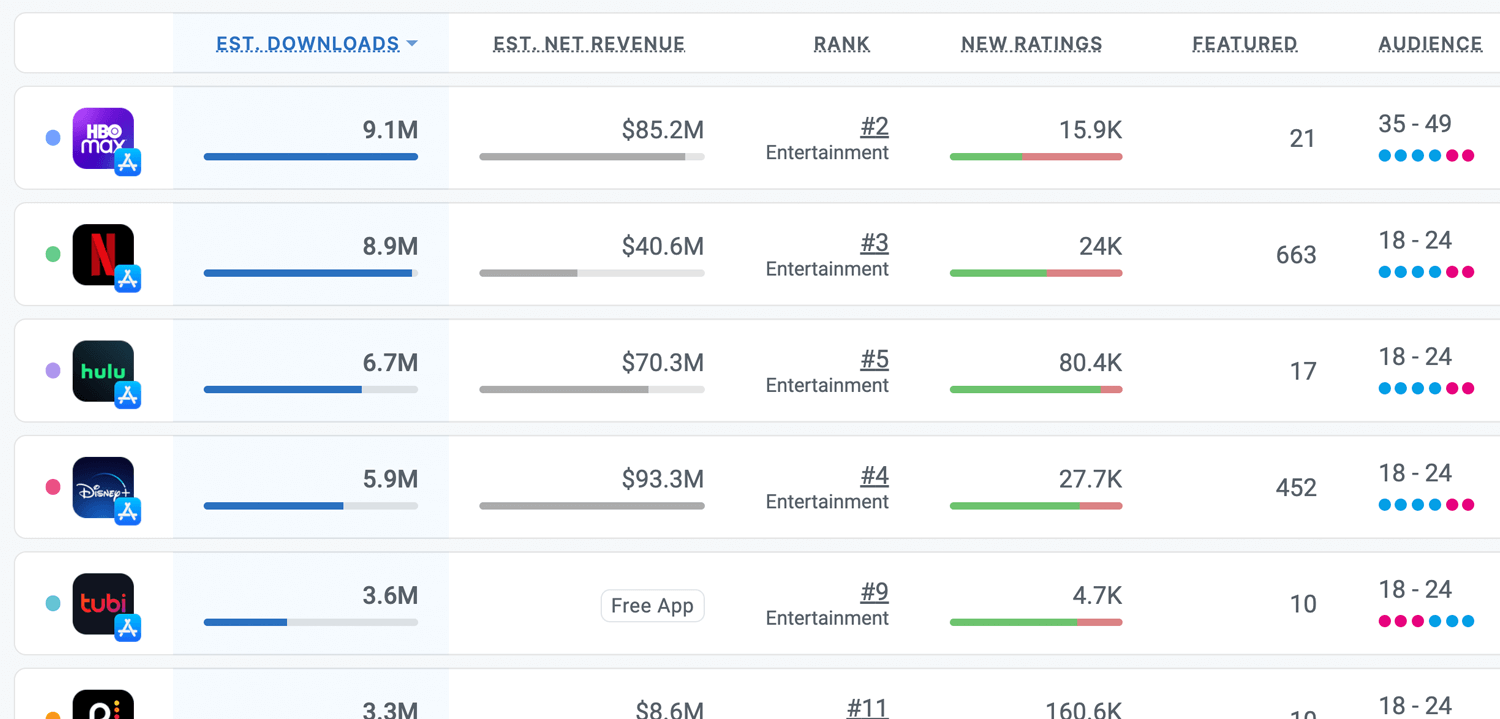Click the sort arrow next to Est. Downloads
This screenshot has height=719, width=1500.
pyautogui.click(x=412, y=44)
